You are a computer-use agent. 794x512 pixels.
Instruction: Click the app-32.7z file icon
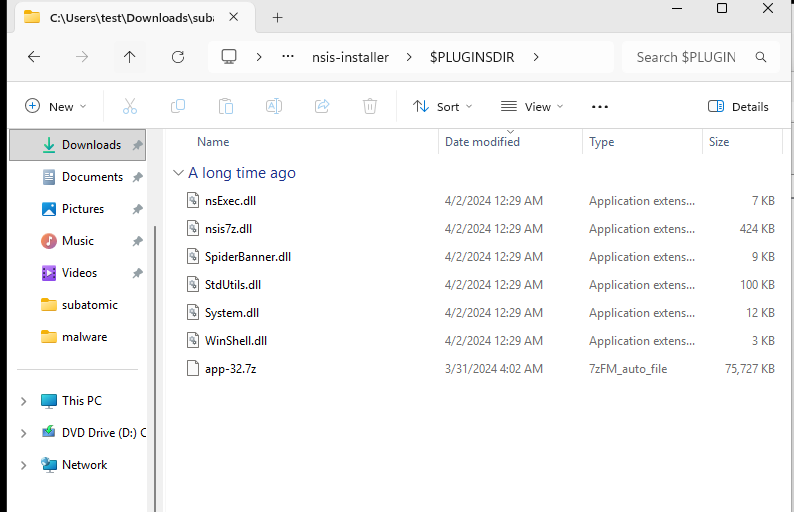[x=193, y=368]
